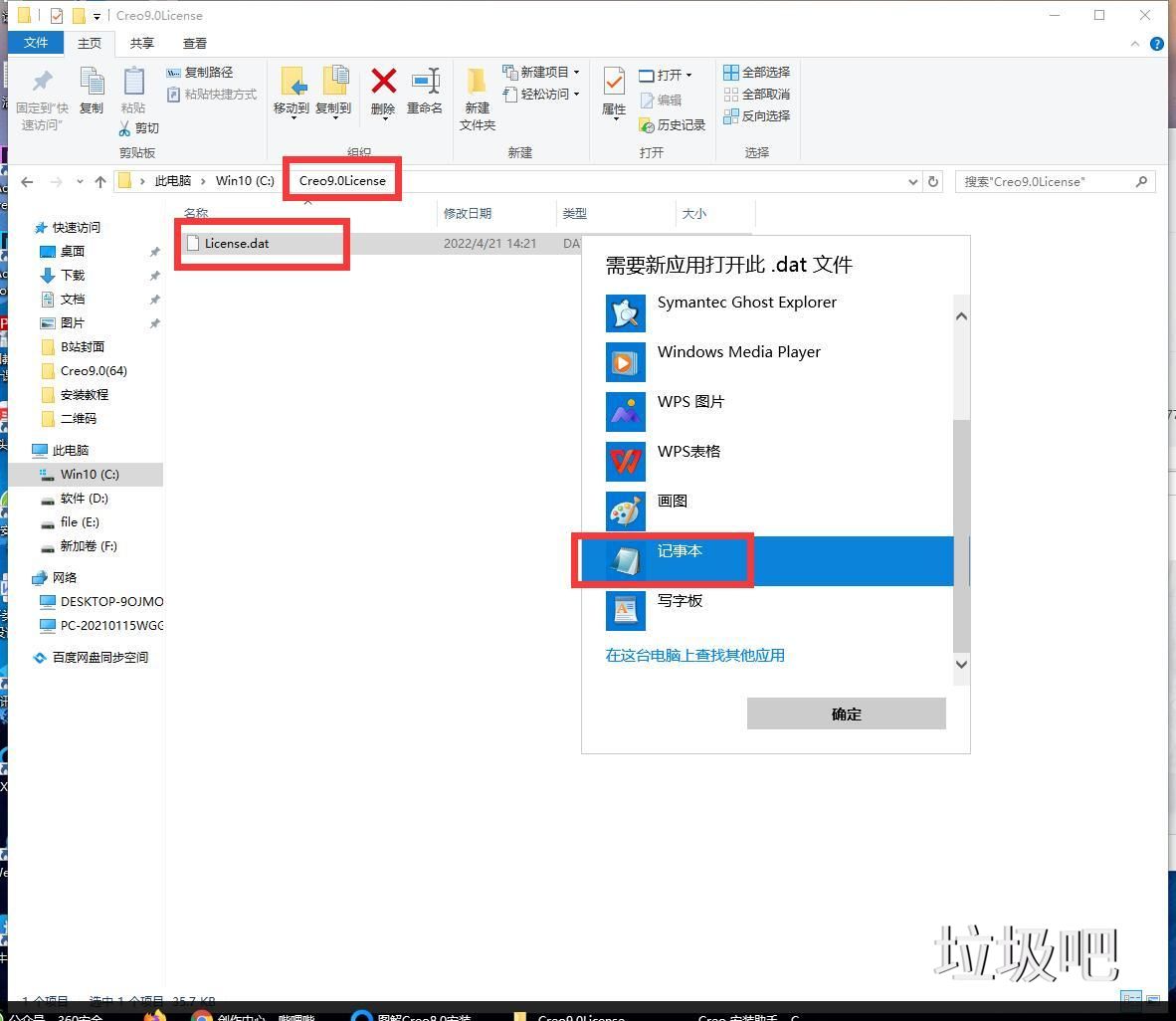Select Windows Media Player app icon
This screenshot has width=1176, height=1021.
pos(625,362)
